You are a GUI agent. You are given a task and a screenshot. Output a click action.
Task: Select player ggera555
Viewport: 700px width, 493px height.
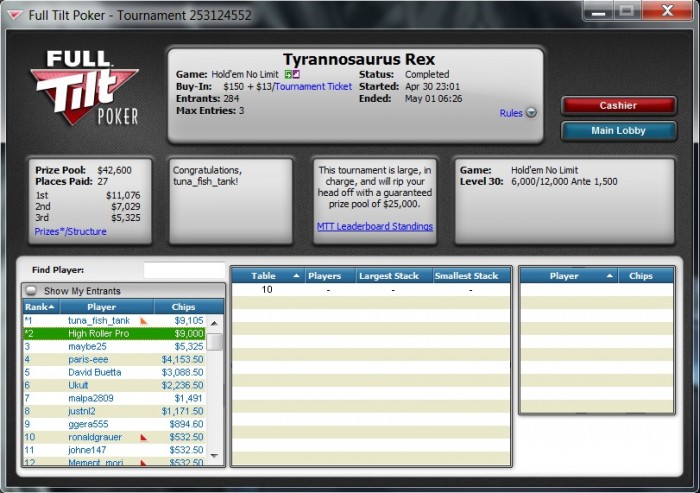pos(114,424)
